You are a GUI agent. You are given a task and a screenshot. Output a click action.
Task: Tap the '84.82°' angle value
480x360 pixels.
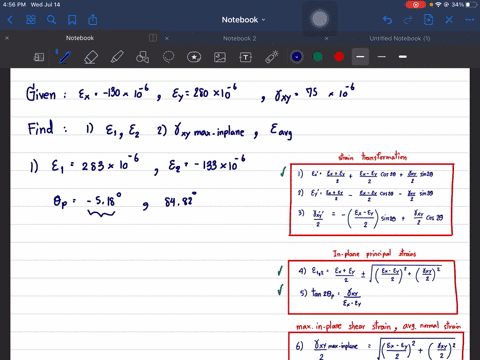click(180, 200)
